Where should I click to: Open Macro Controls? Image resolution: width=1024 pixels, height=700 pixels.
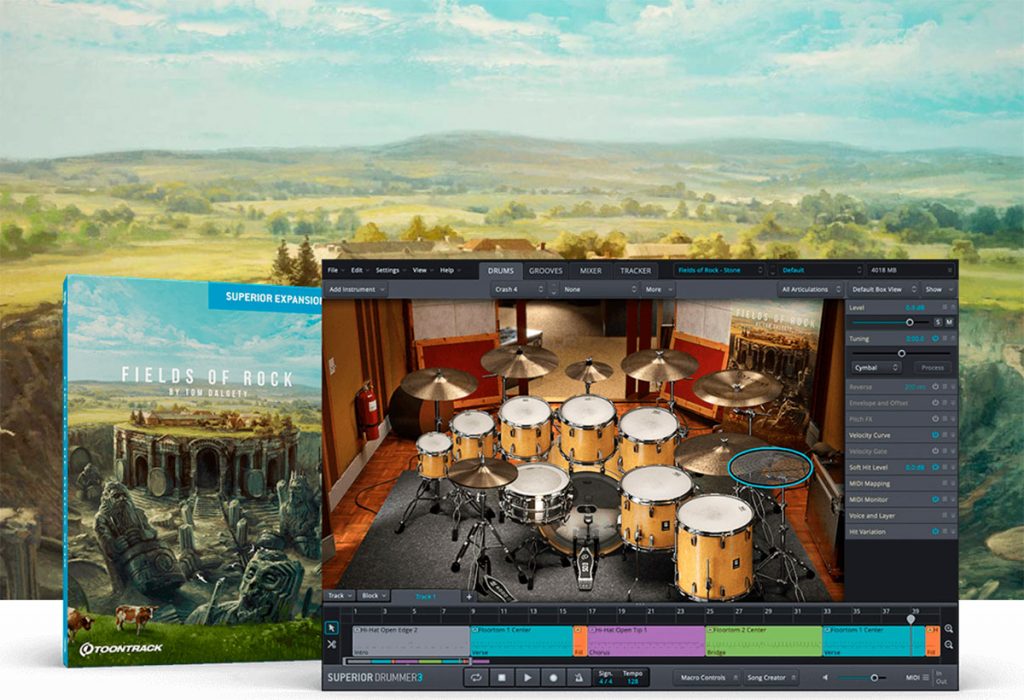click(x=707, y=678)
